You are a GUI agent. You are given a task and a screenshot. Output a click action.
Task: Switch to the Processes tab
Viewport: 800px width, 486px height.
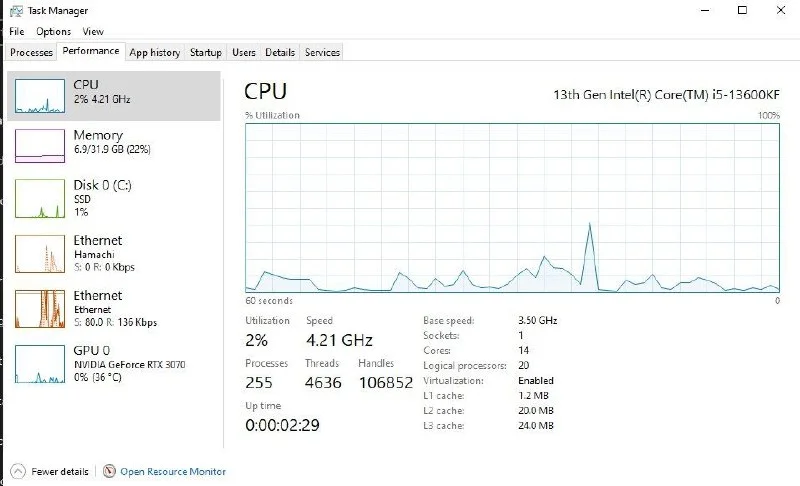pos(31,52)
